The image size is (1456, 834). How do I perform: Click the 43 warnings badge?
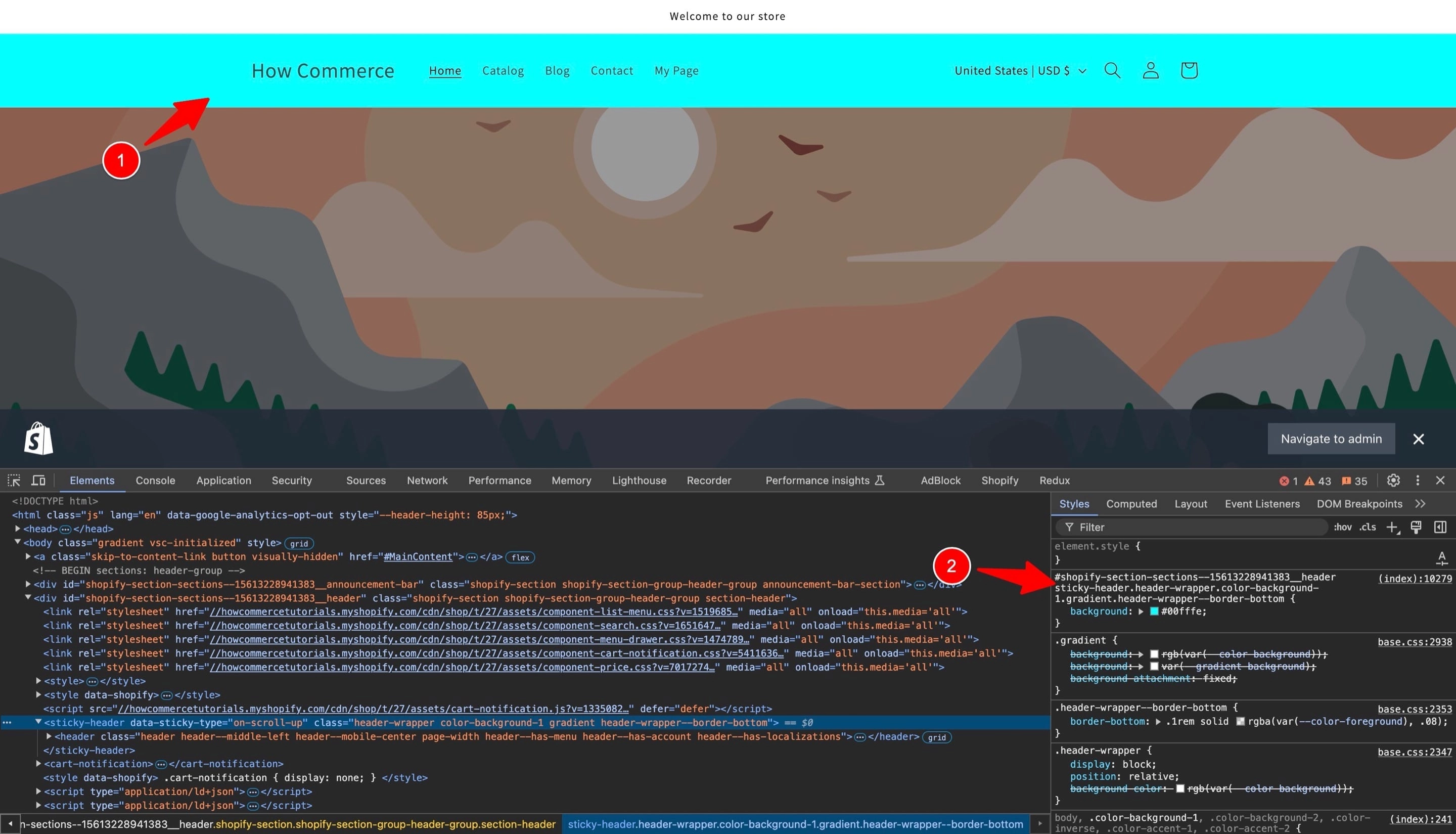(x=1317, y=481)
